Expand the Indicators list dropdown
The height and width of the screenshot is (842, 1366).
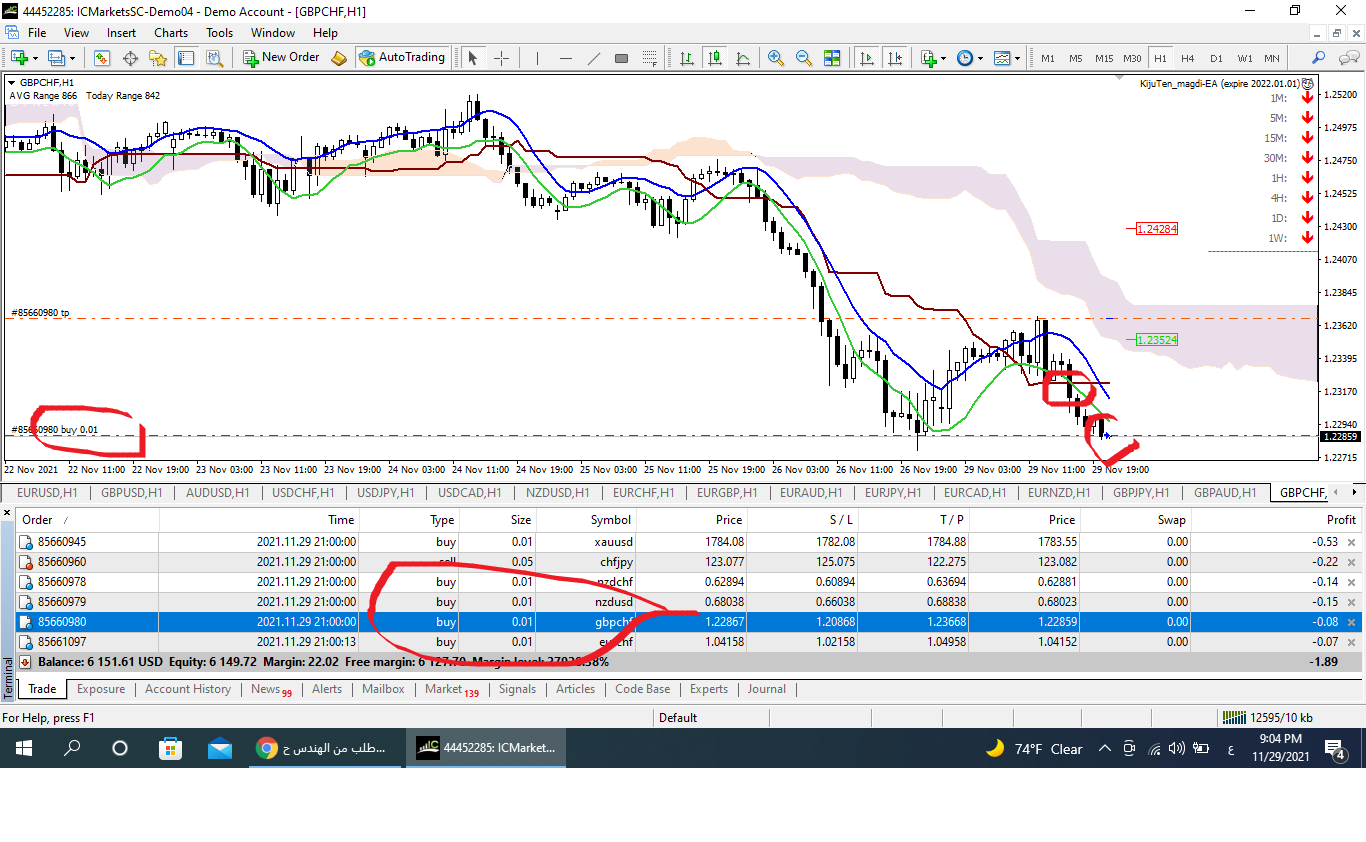(944, 58)
